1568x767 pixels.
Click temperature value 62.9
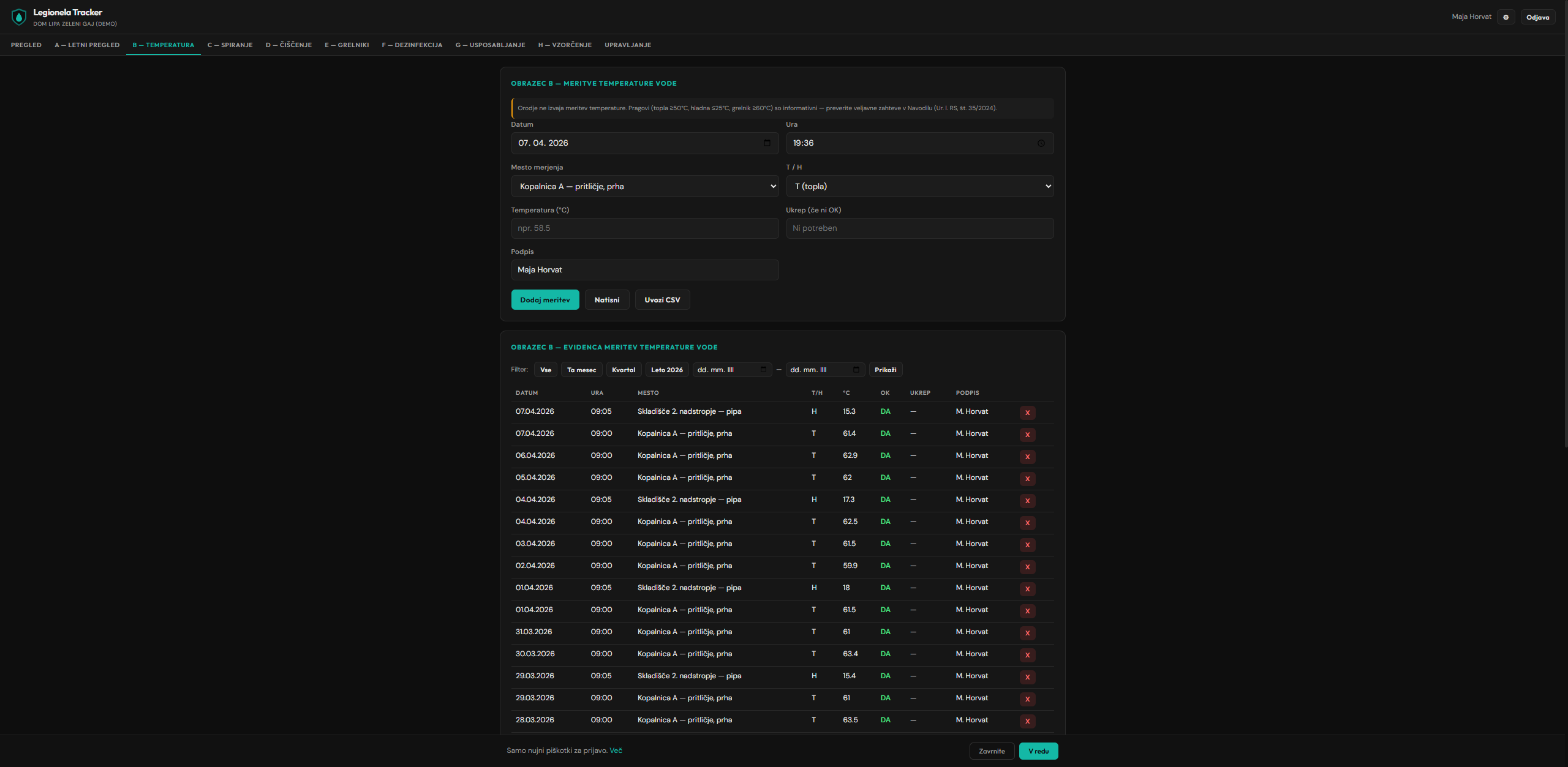pos(850,455)
